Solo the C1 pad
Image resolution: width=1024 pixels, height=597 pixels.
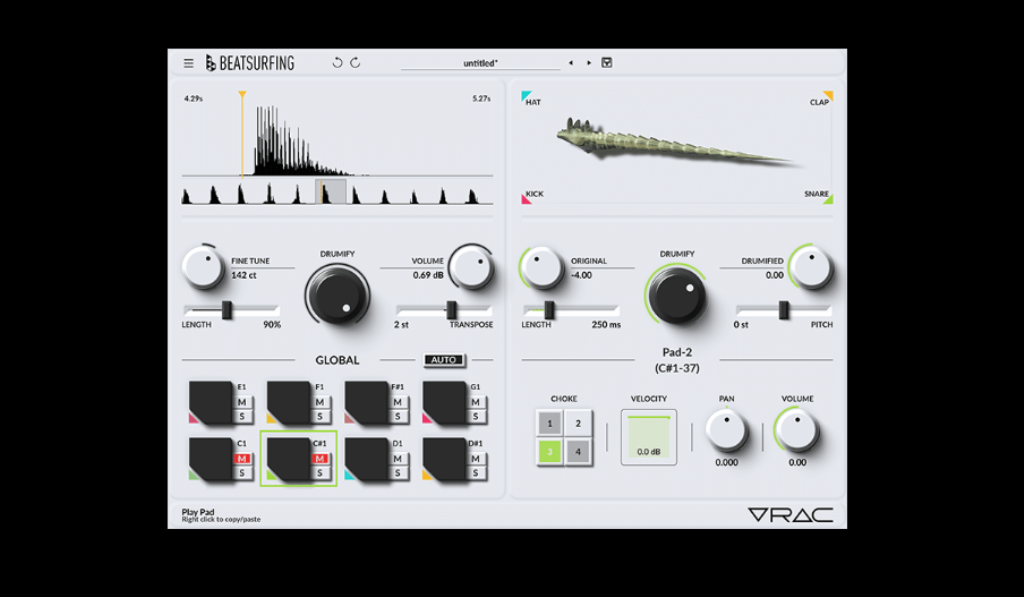(242, 473)
